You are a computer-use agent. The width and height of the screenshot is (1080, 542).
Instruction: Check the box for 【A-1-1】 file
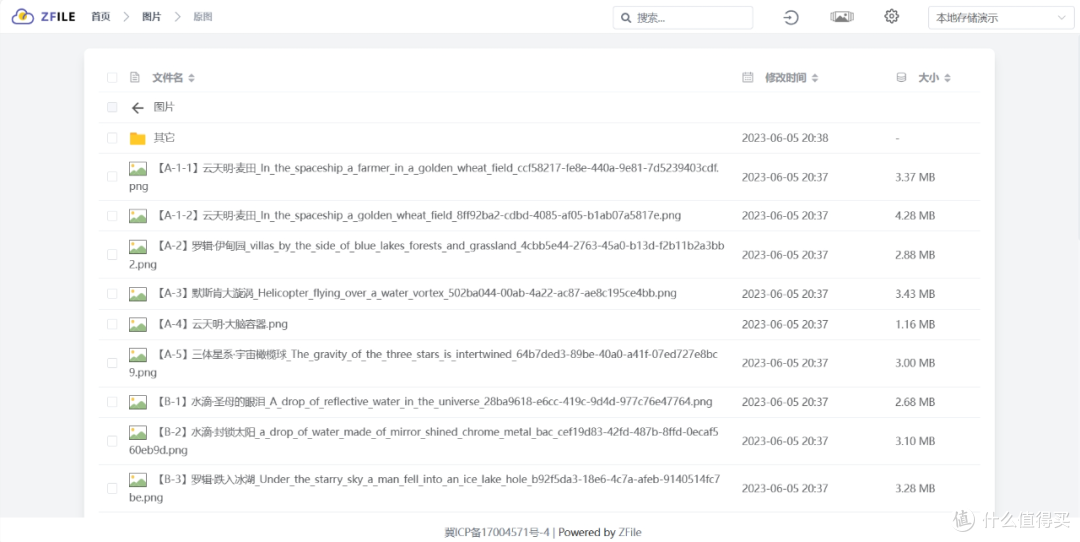[112, 177]
